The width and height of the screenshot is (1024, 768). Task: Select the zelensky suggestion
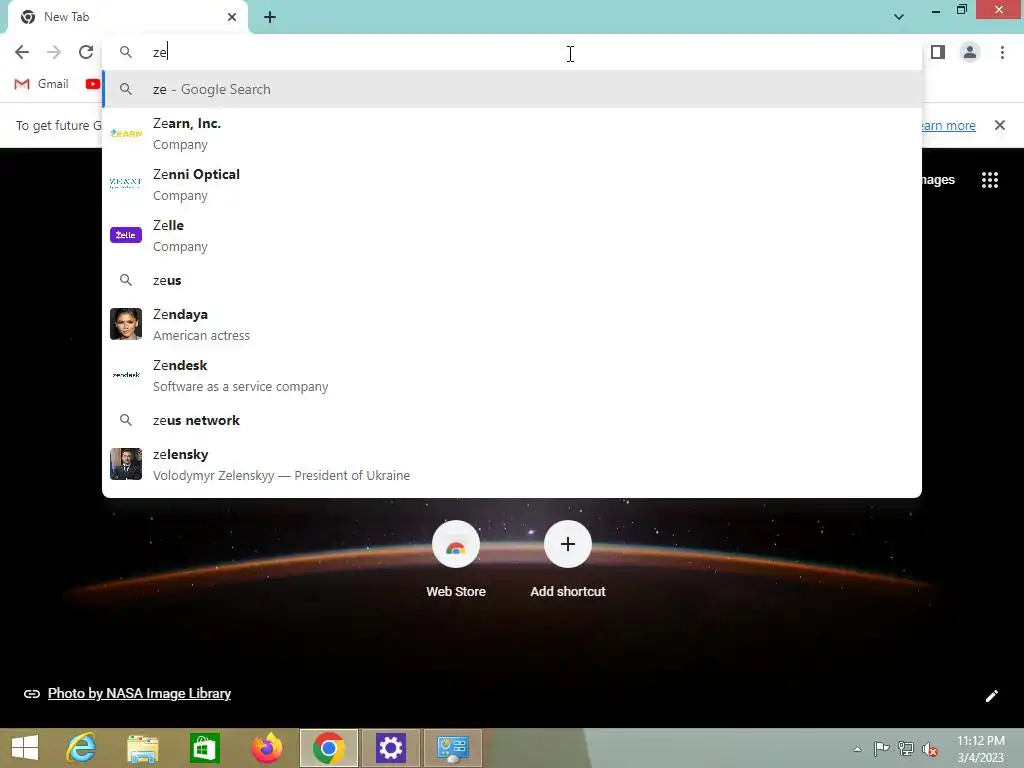(512, 464)
